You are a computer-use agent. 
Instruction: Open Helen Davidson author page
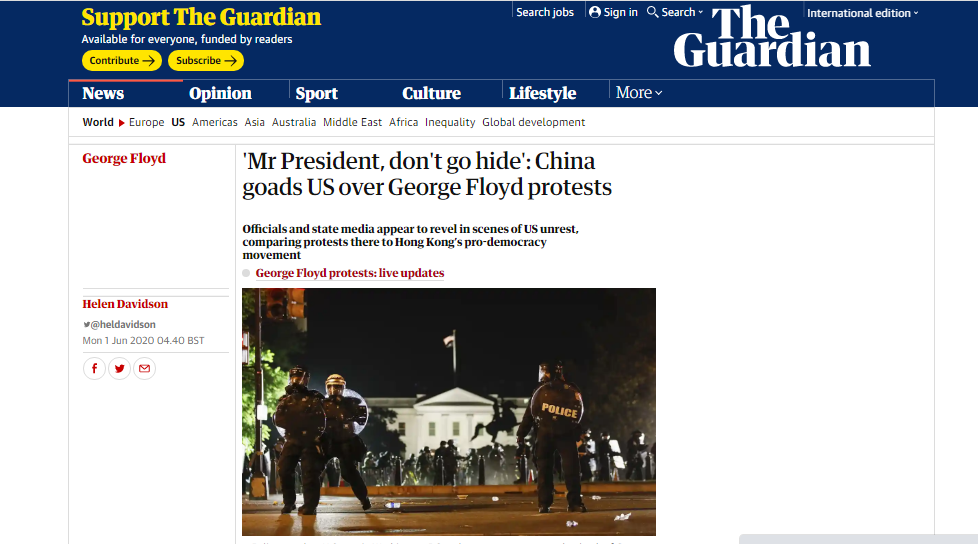pos(125,304)
